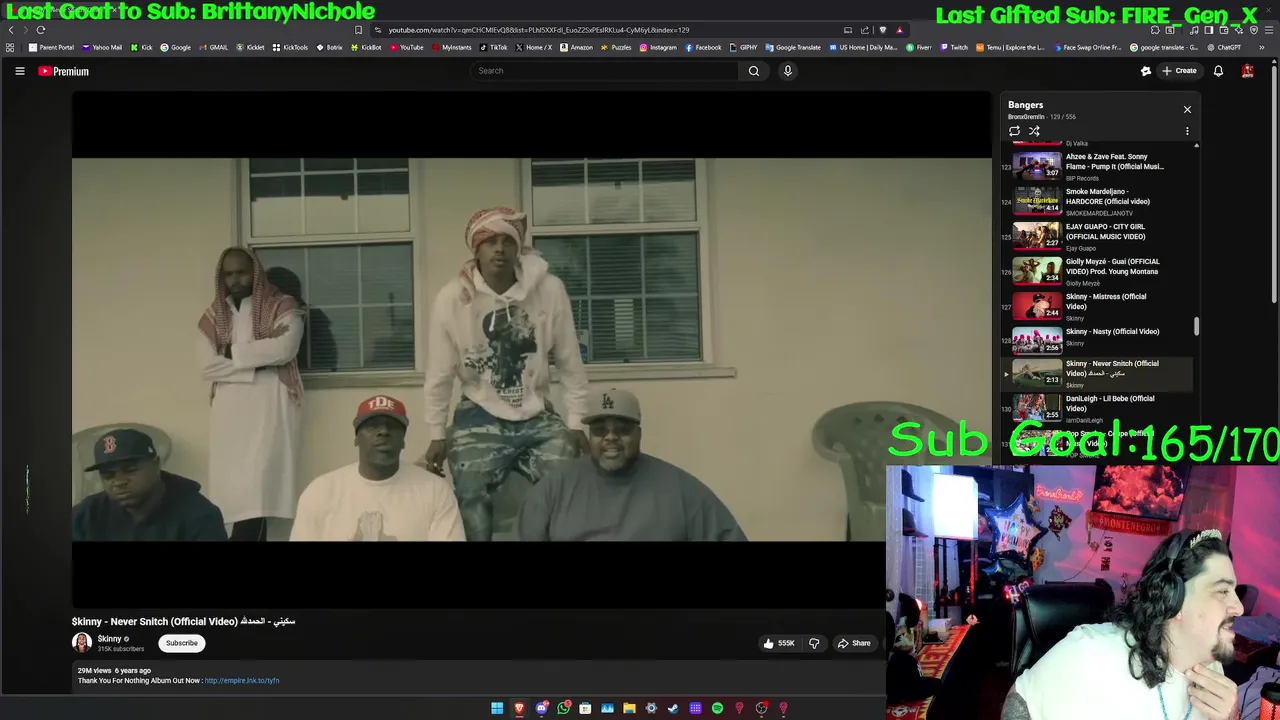Open ChatGPT bookmark
The height and width of the screenshot is (720, 1280).
[x=1224, y=47]
